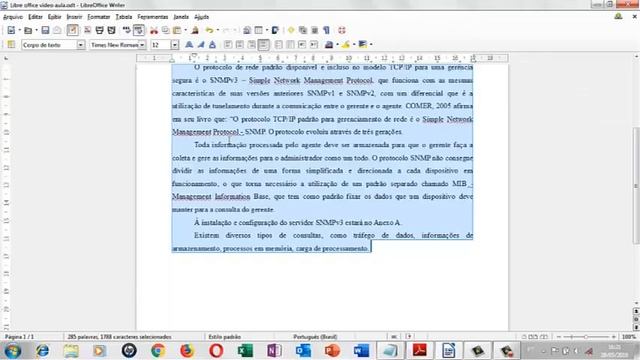Click the Tabela menu
This screenshot has height=360, width=640.
click(x=124, y=17)
